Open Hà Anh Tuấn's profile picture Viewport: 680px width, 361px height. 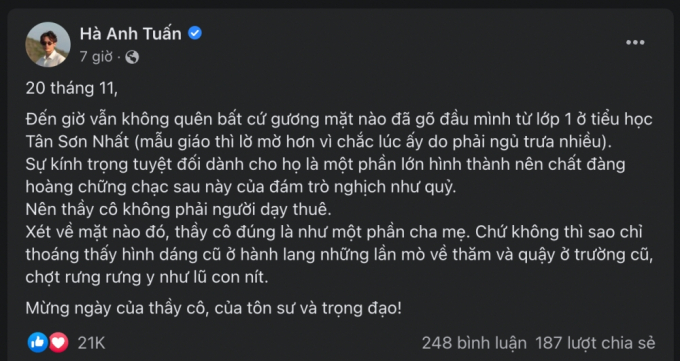pos(48,44)
